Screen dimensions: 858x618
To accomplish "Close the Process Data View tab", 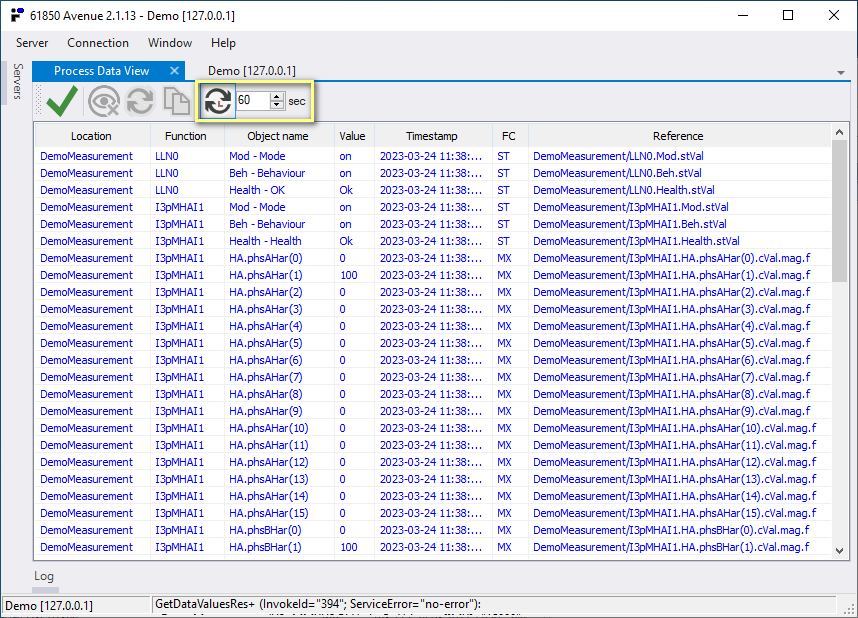I will (174, 71).
